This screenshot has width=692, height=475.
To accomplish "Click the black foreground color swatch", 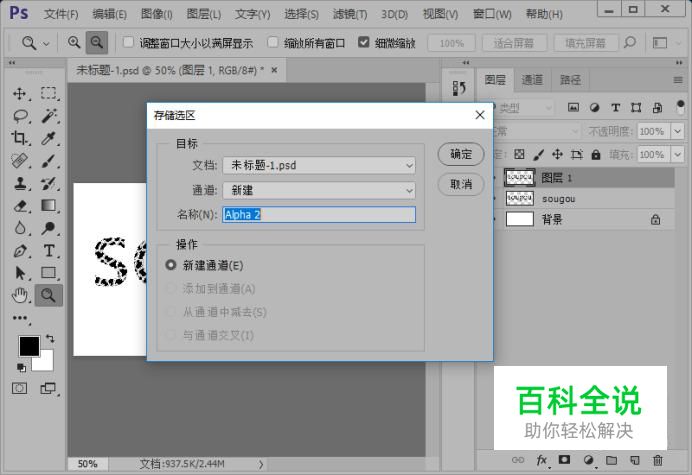I will point(29,346).
